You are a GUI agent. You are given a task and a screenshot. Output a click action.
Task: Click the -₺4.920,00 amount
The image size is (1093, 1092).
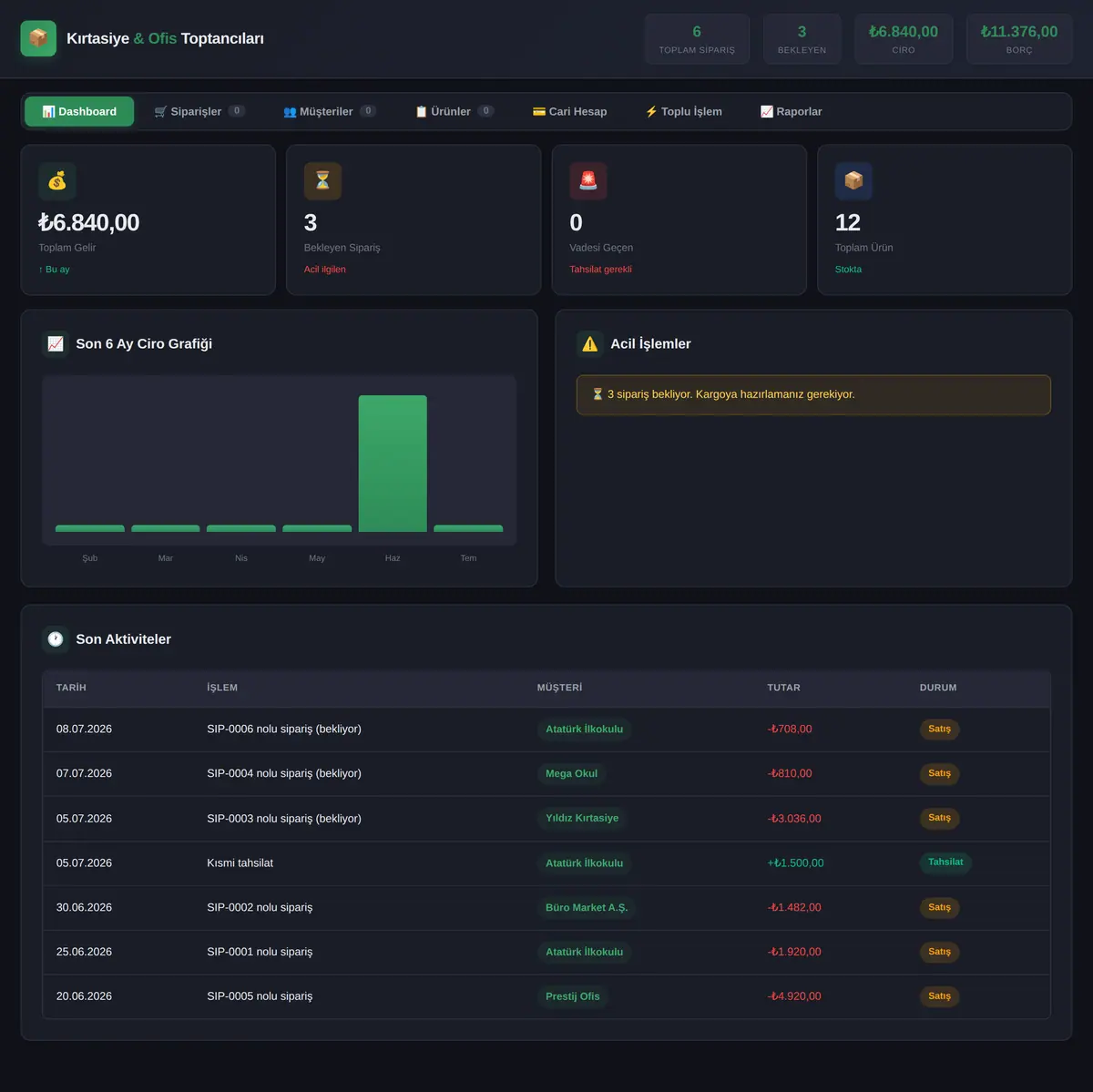pyautogui.click(x=794, y=996)
